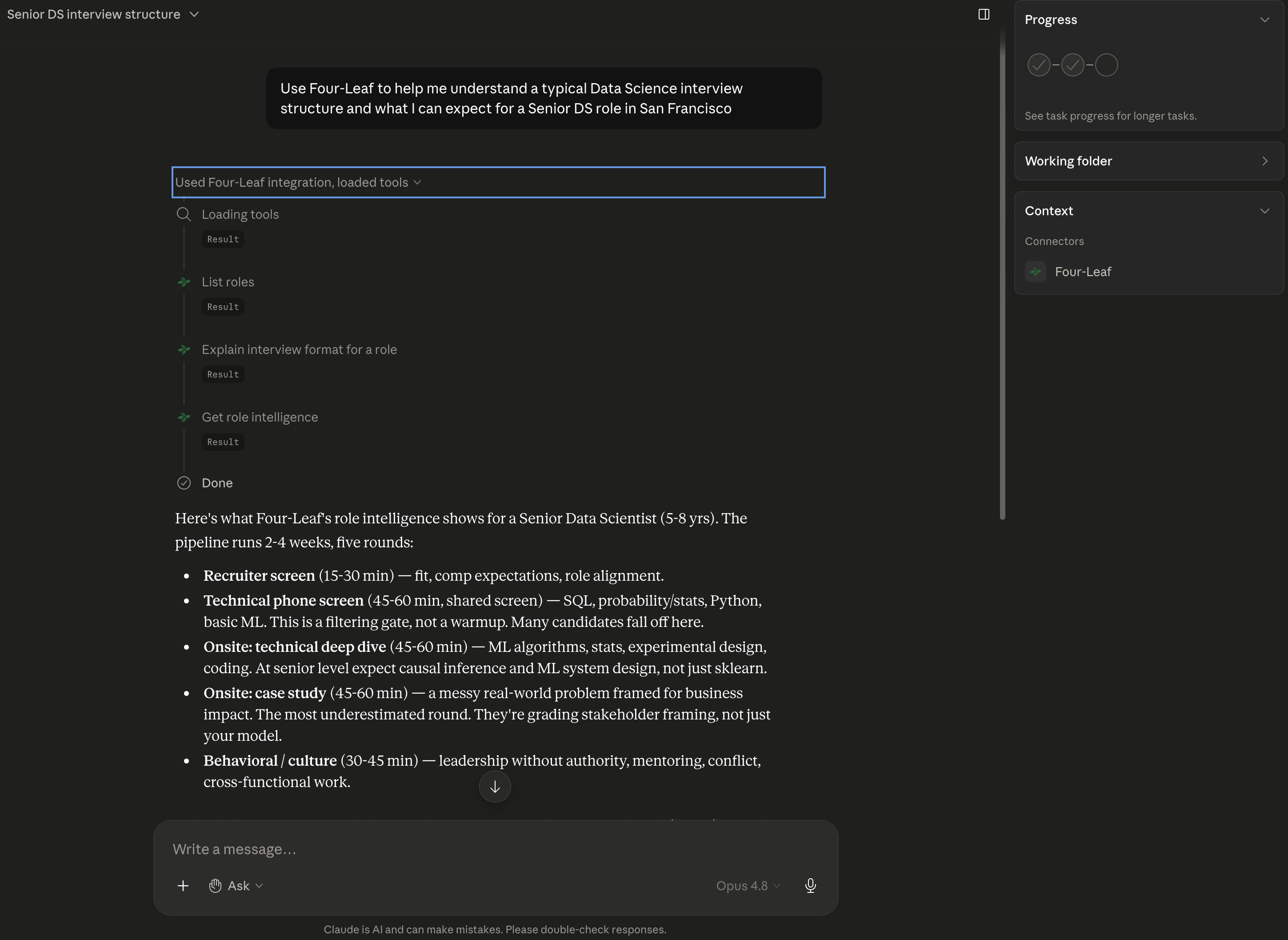Show Result for Loading tools

(223, 240)
